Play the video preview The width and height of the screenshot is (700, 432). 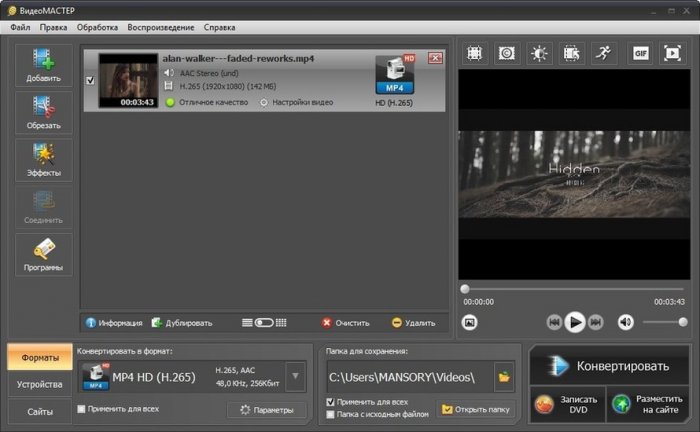pyautogui.click(x=575, y=322)
